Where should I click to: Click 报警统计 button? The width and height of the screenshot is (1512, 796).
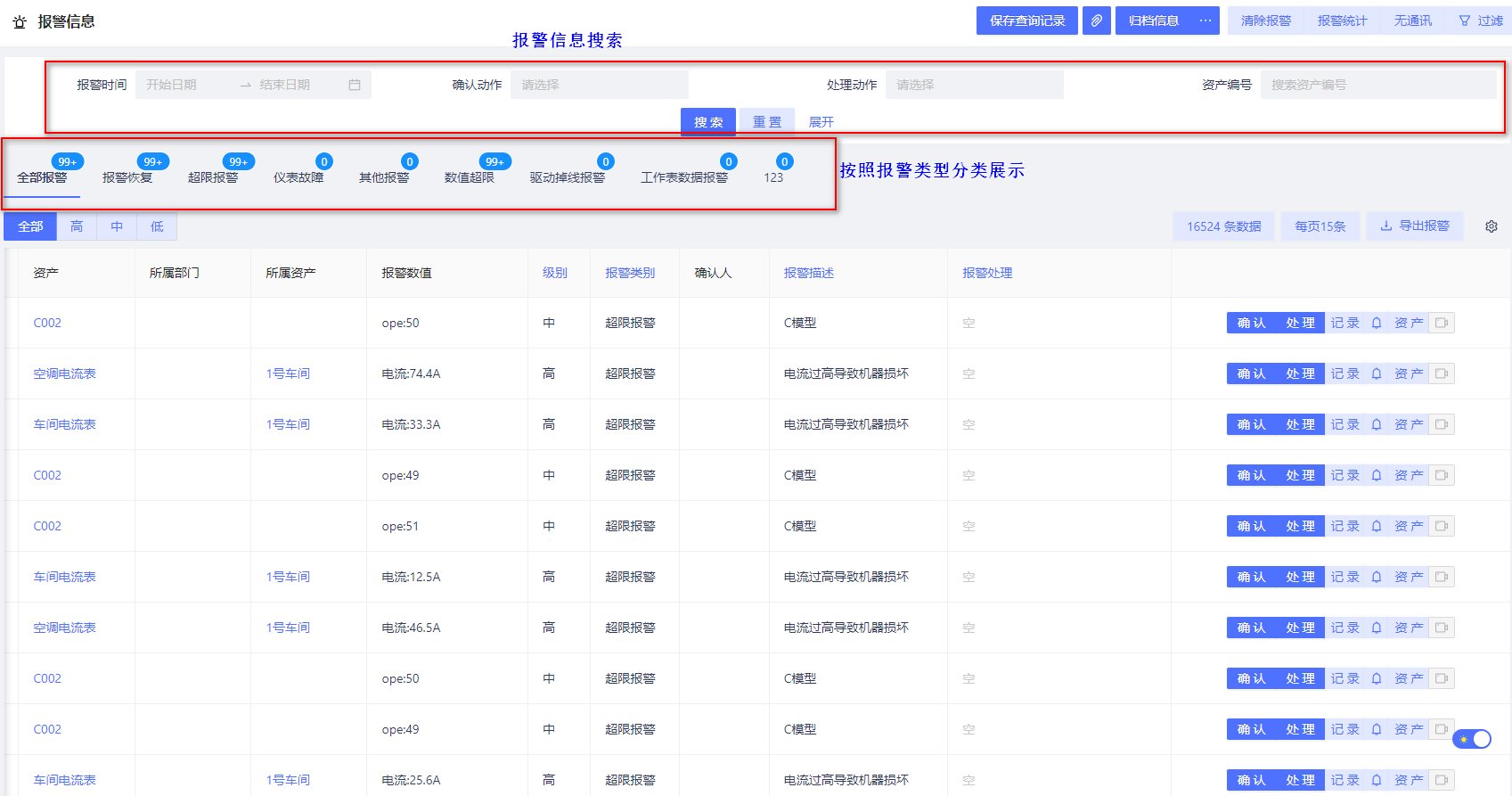click(x=1343, y=21)
